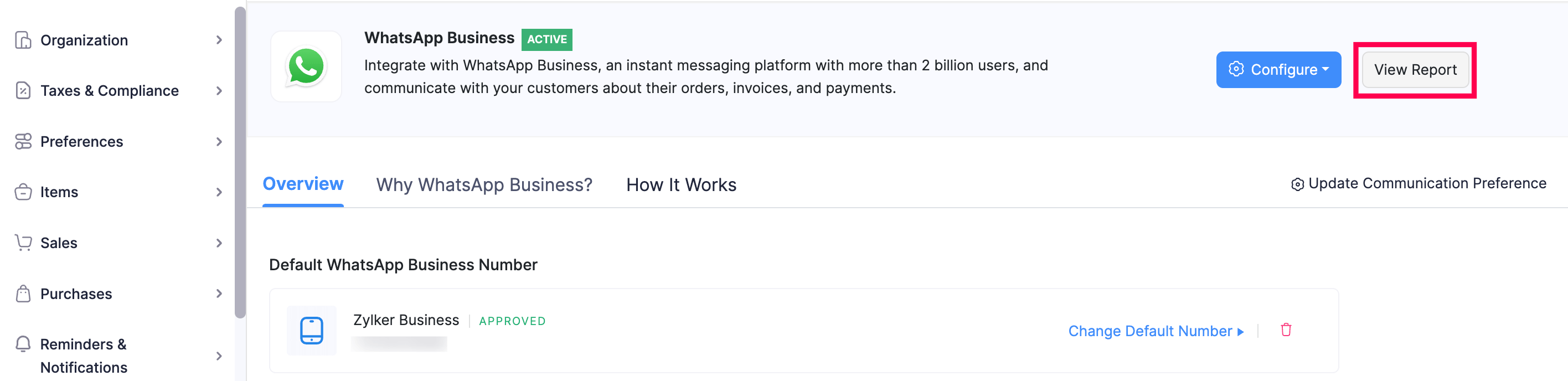Click the Sales shopping cart icon

(23, 243)
